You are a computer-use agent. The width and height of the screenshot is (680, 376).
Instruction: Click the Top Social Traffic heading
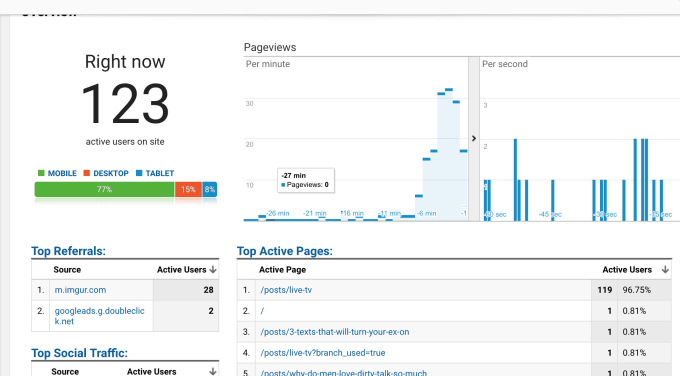79,353
